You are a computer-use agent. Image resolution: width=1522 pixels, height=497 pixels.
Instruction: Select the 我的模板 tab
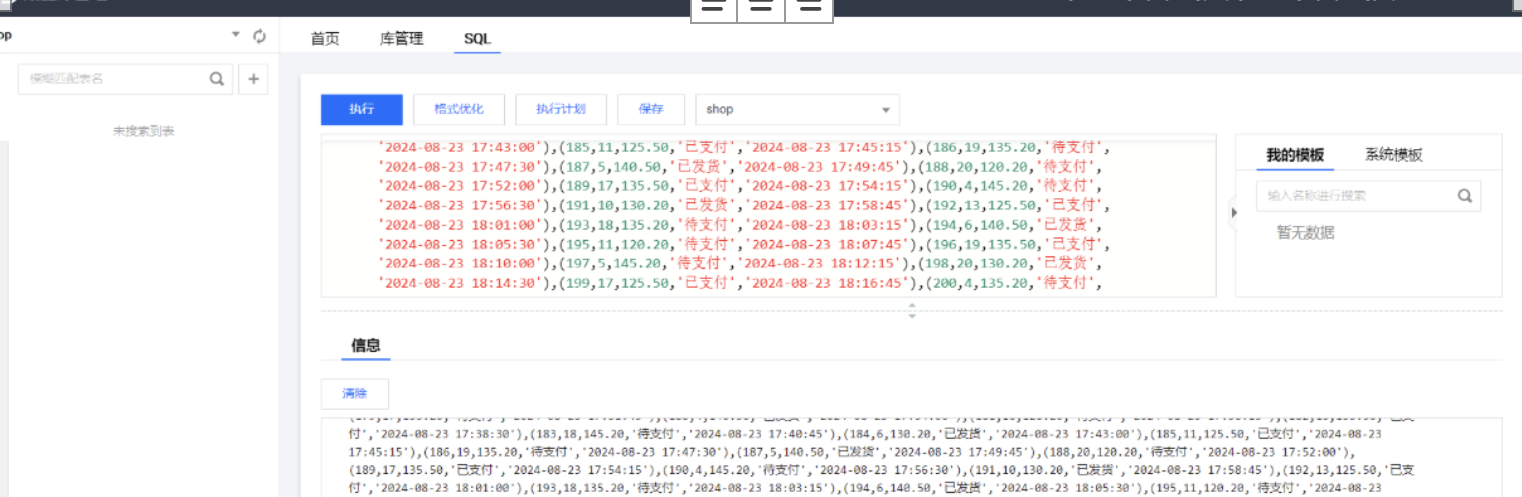click(1294, 155)
